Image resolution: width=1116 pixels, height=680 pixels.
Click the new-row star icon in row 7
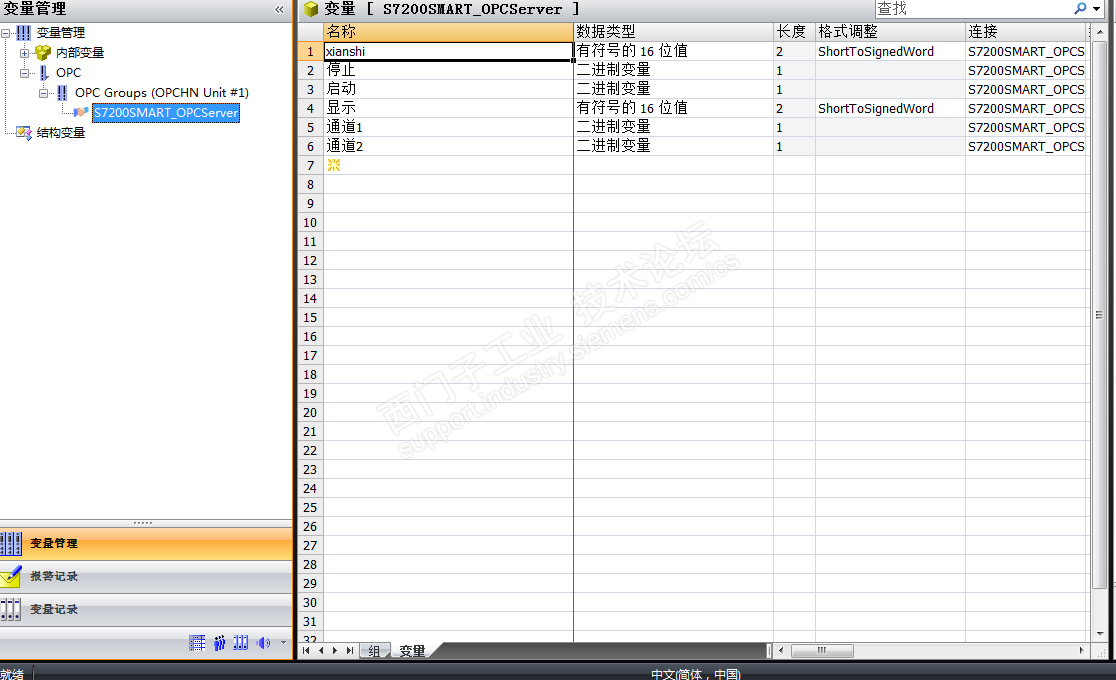[334, 165]
